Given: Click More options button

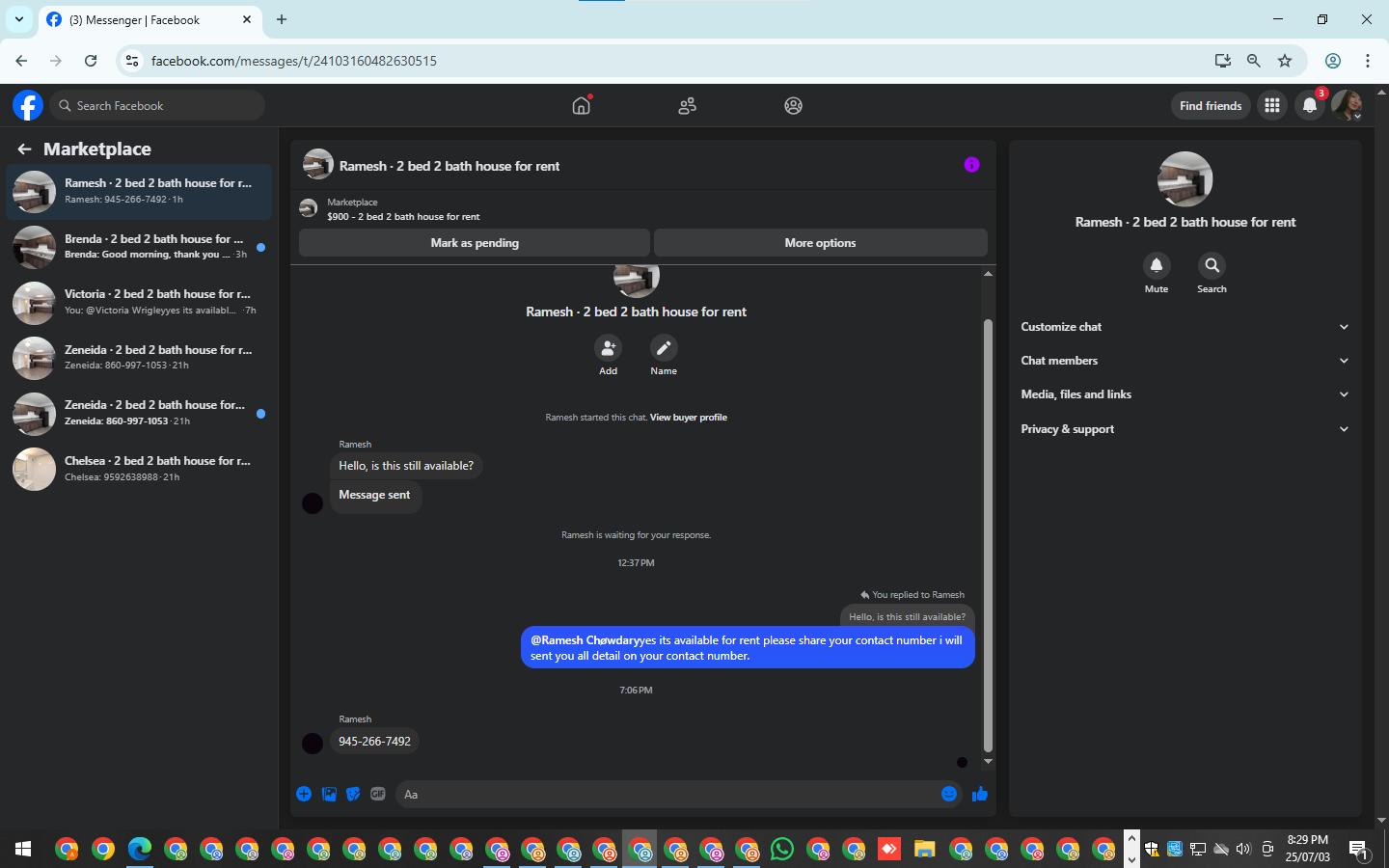Looking at the screenshot, I should pos(820,243).
